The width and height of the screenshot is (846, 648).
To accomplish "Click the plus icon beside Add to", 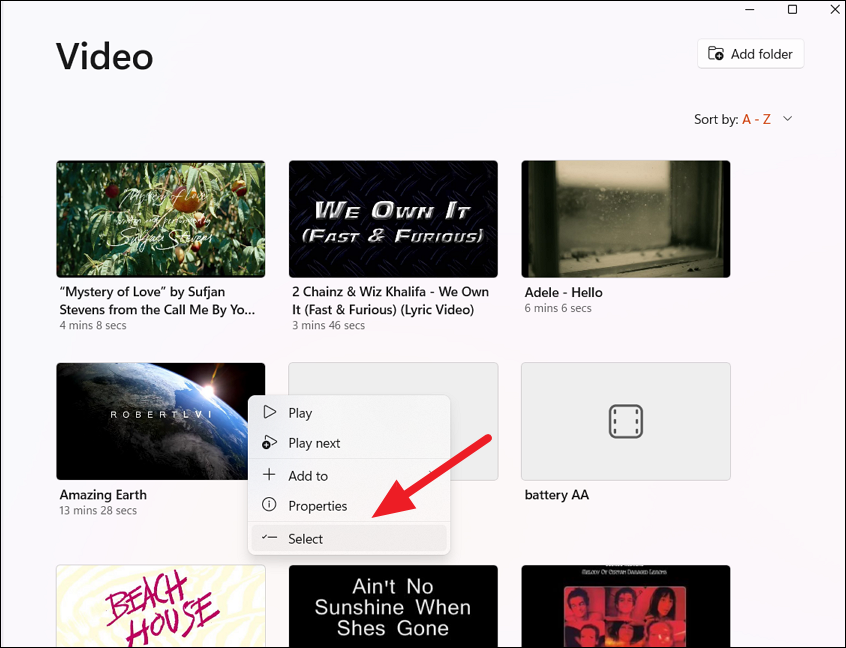I will (269, 475).
